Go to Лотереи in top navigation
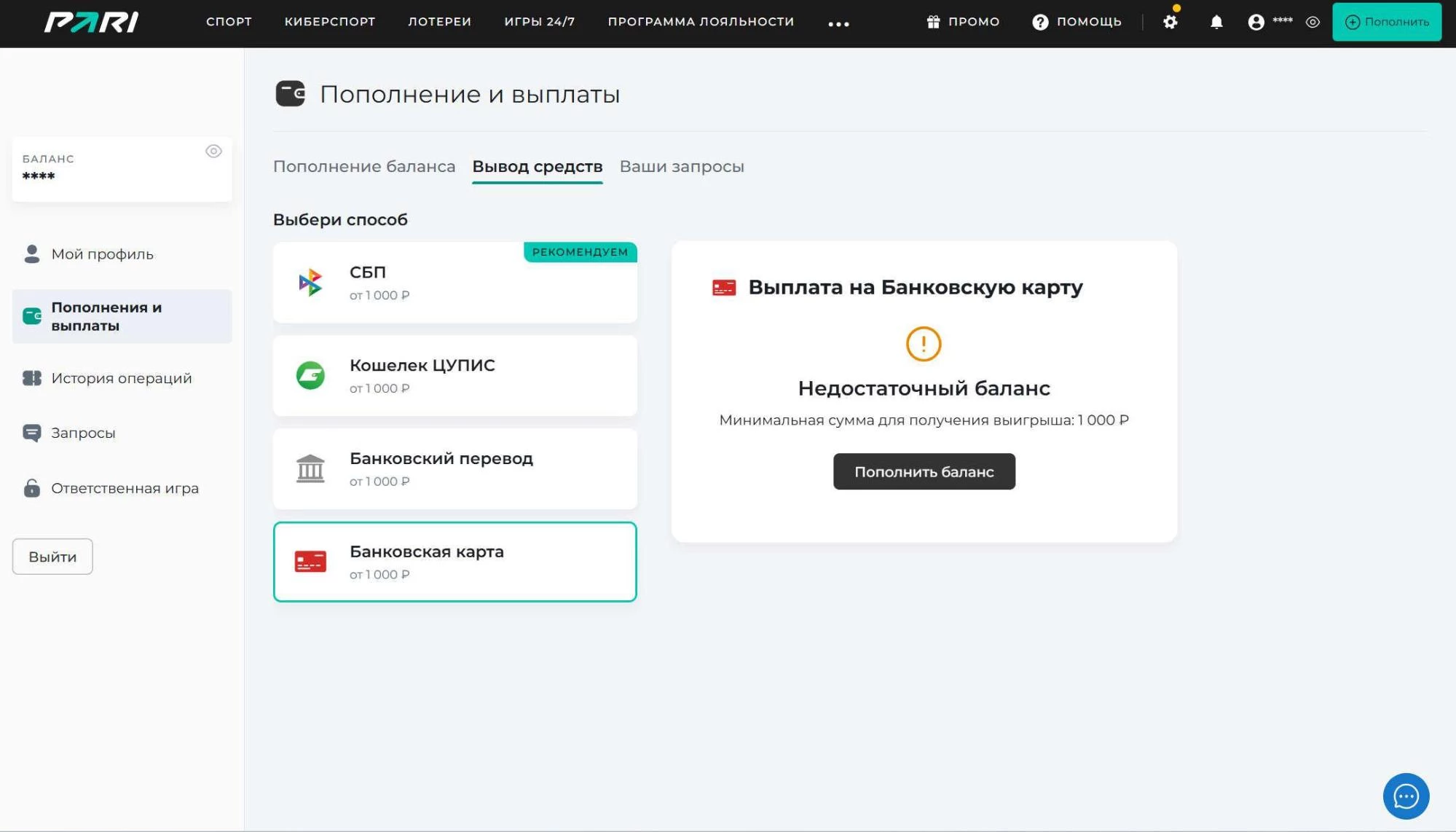 439,22
